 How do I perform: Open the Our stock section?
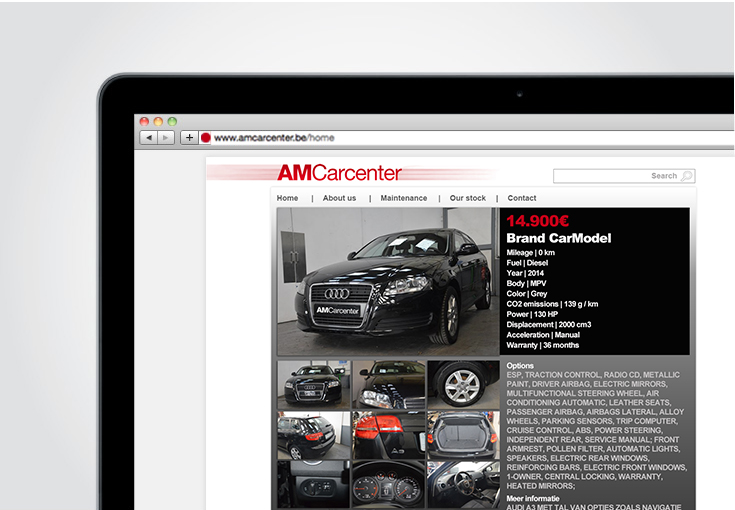click(x=468, y=198)
